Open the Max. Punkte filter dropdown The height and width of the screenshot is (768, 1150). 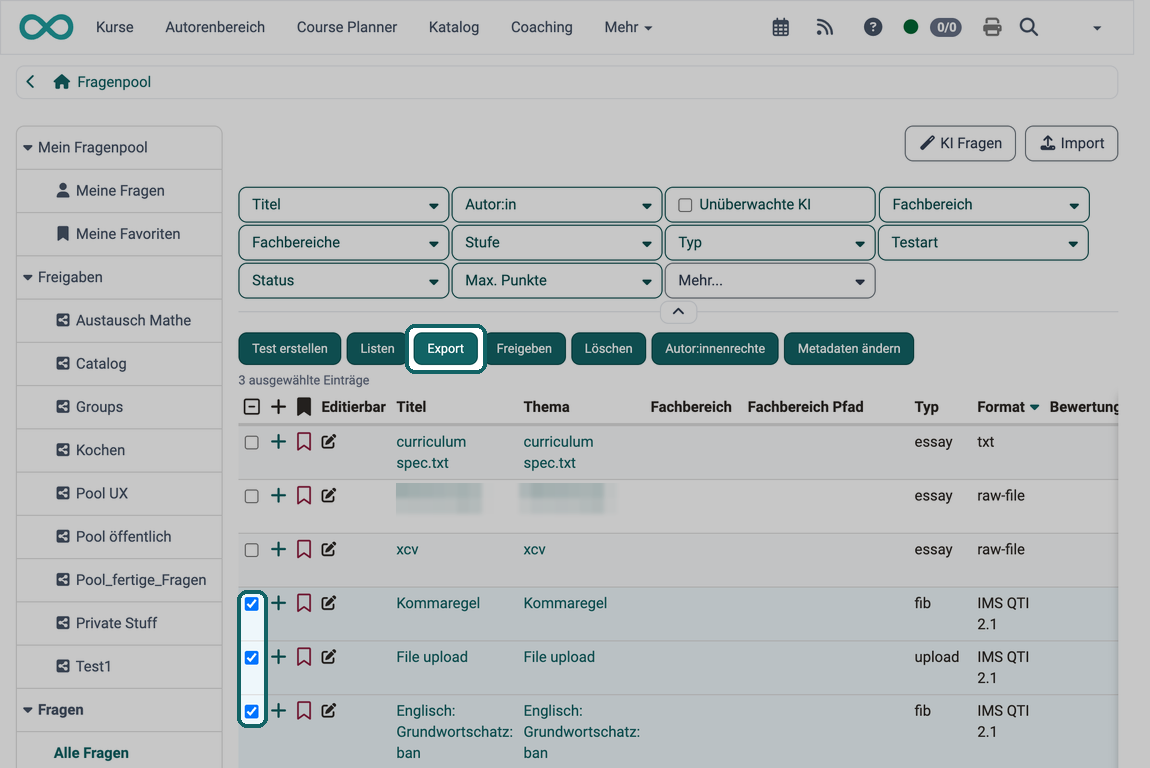coord(557,281)
